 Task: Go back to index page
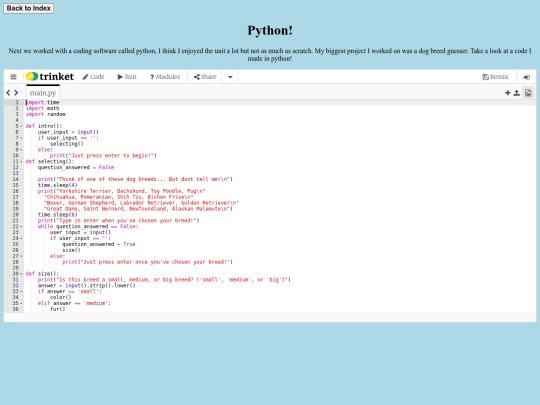click(x=29, y=8)
